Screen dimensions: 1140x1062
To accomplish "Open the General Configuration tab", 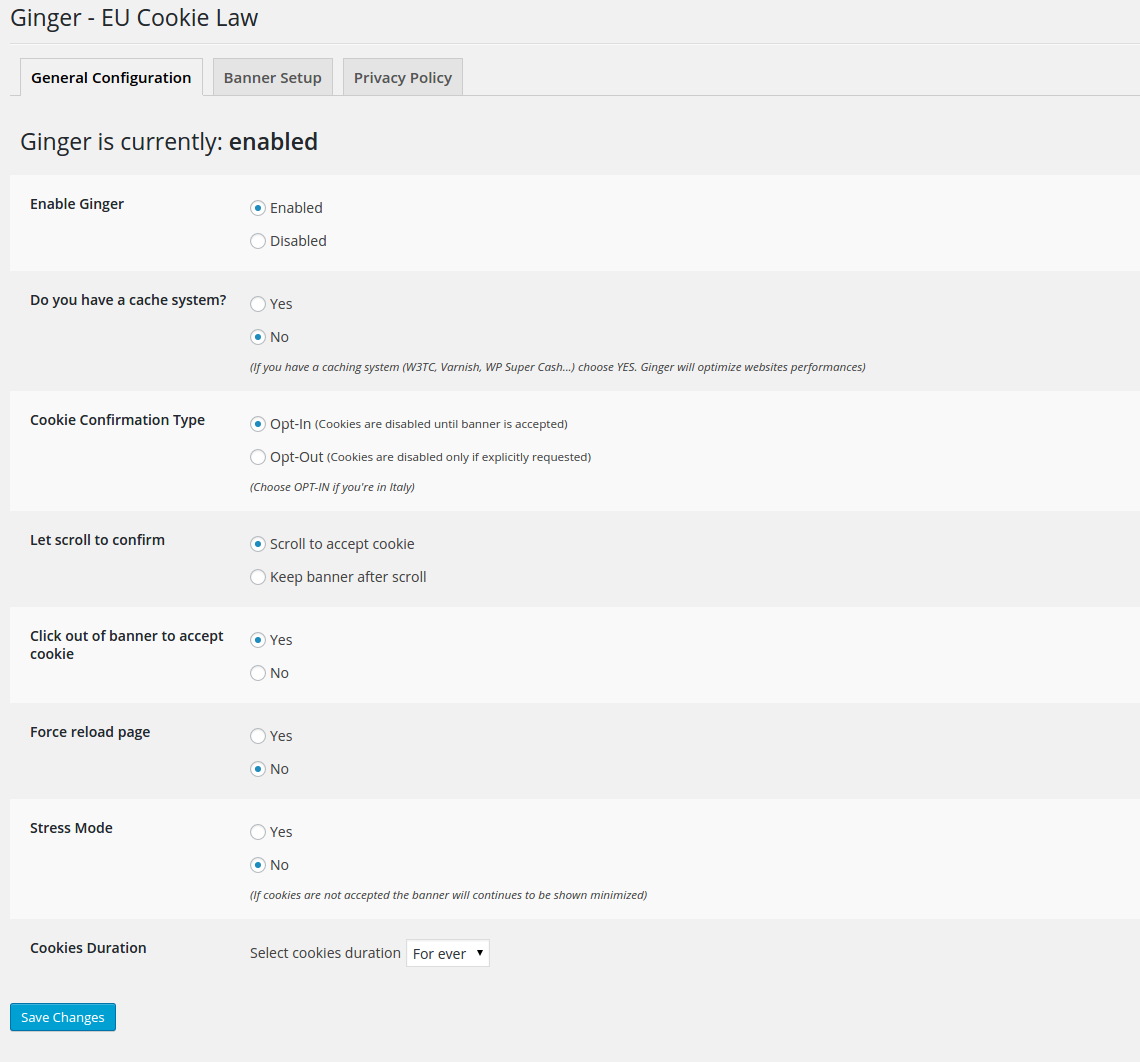I will tap(111, 77).
